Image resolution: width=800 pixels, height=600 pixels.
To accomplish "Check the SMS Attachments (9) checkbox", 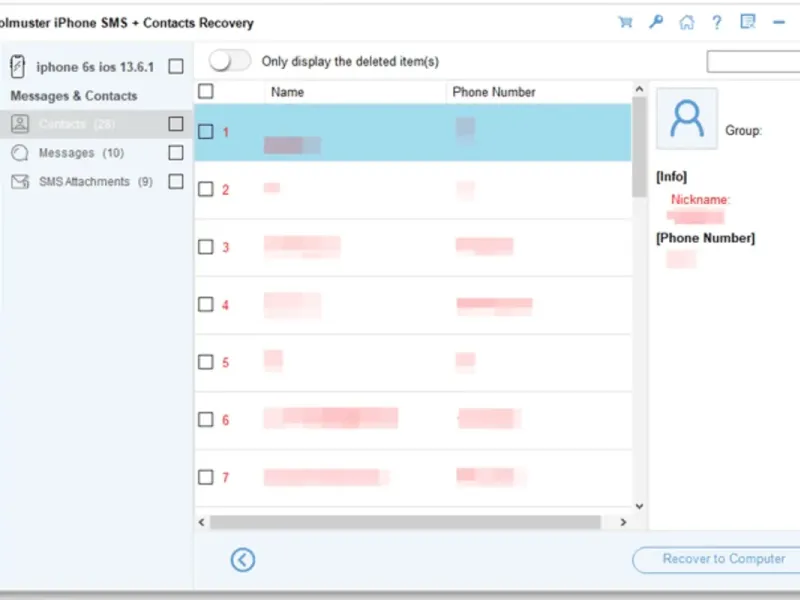I will point(176,182).
